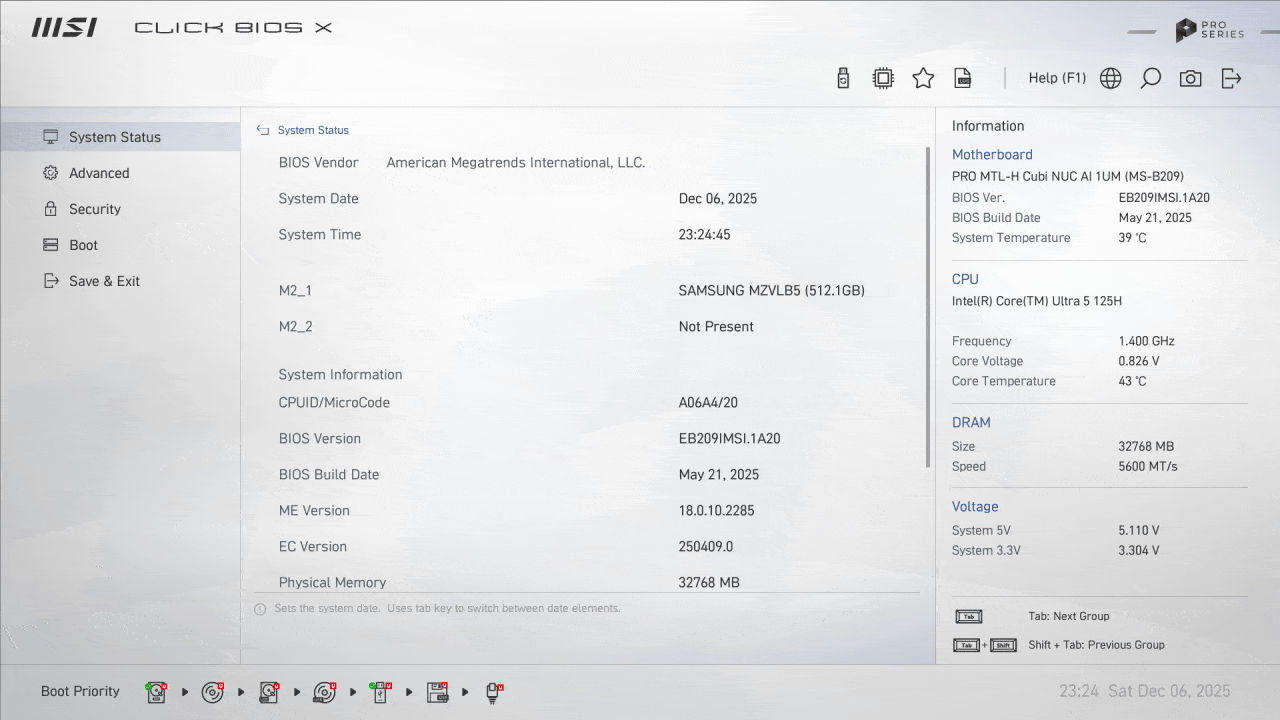This screenshot has height=720, width=1280.
Task: Go to the Boot menu
Action: [x=83, y=245]
